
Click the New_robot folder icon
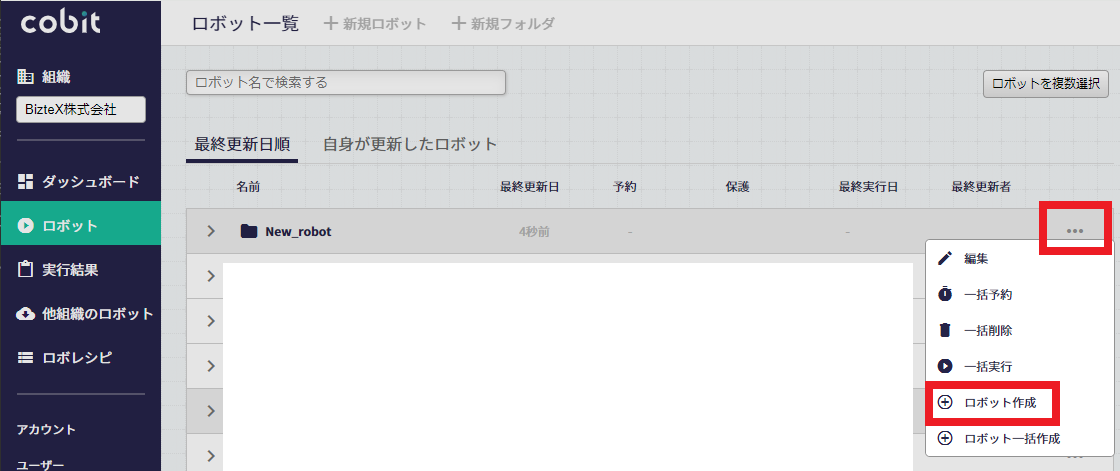point(249,231)
